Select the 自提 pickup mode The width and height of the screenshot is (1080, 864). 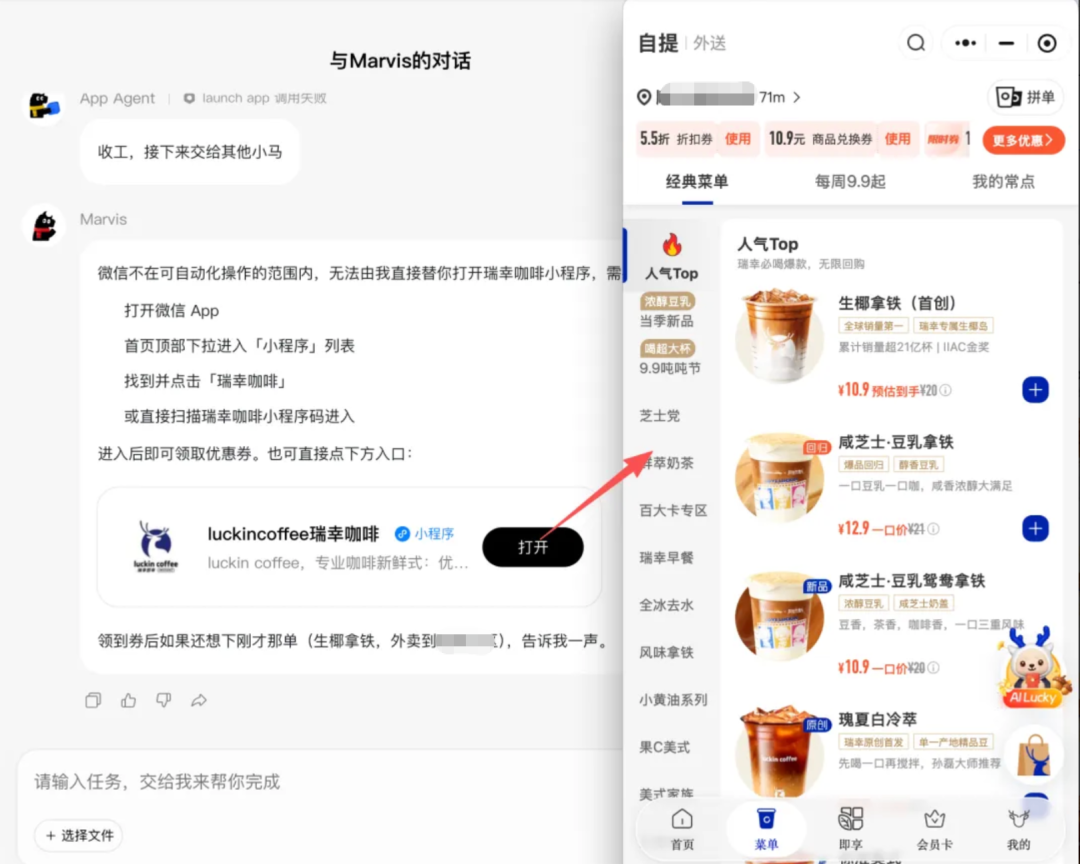(658, 43)
